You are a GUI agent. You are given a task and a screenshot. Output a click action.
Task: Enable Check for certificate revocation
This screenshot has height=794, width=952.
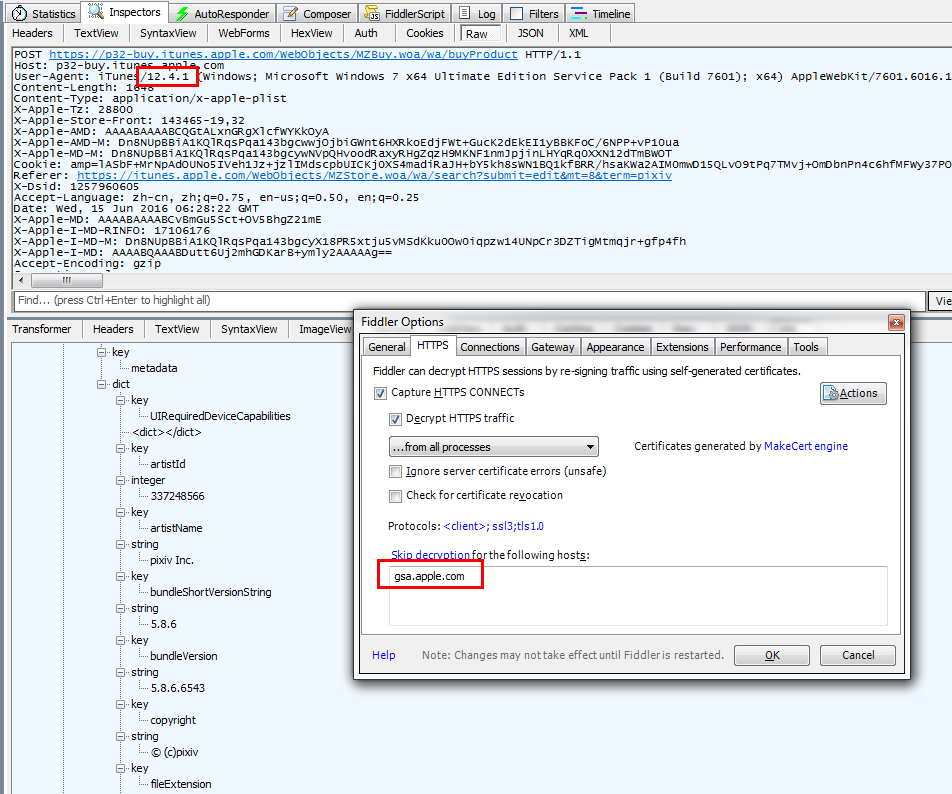(395, 496)
